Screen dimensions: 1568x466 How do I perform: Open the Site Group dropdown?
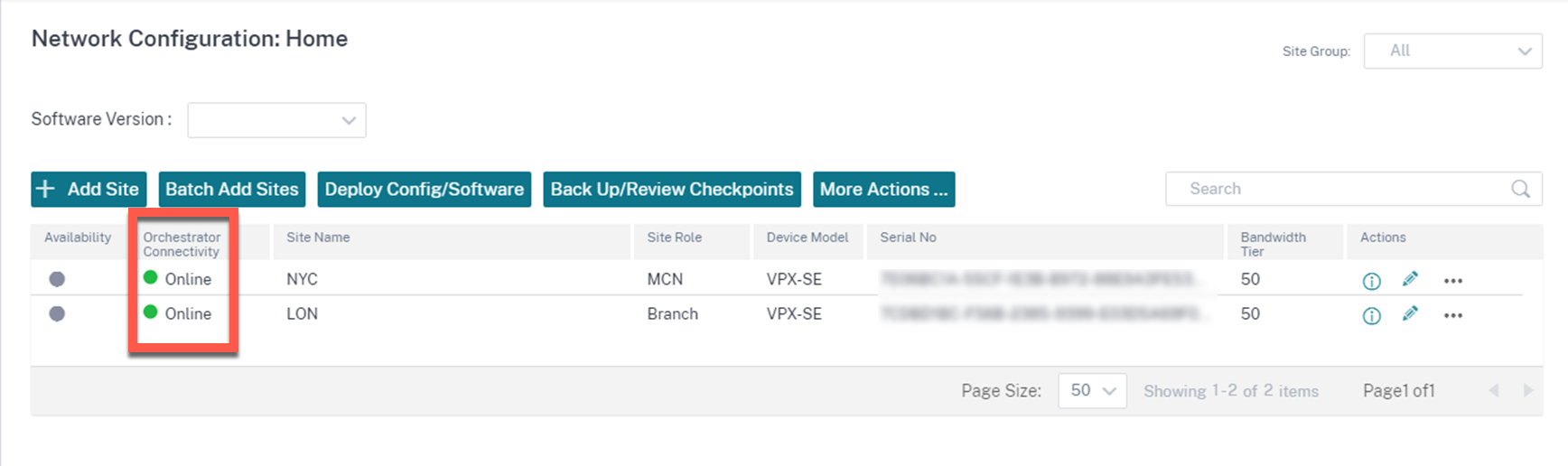click(x=1452, y=51)
